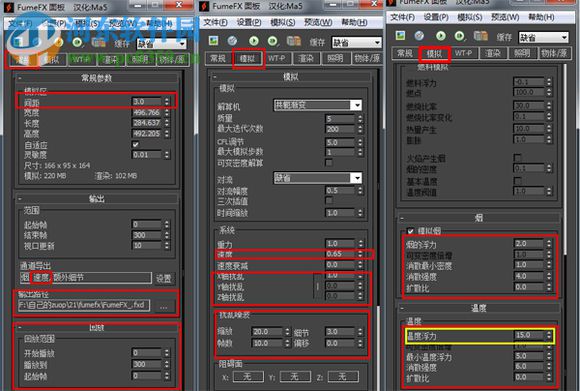Click 速度 spinner arrows in middle window
Viewport: 580px width, 391px height.
(x=360, y=254)
